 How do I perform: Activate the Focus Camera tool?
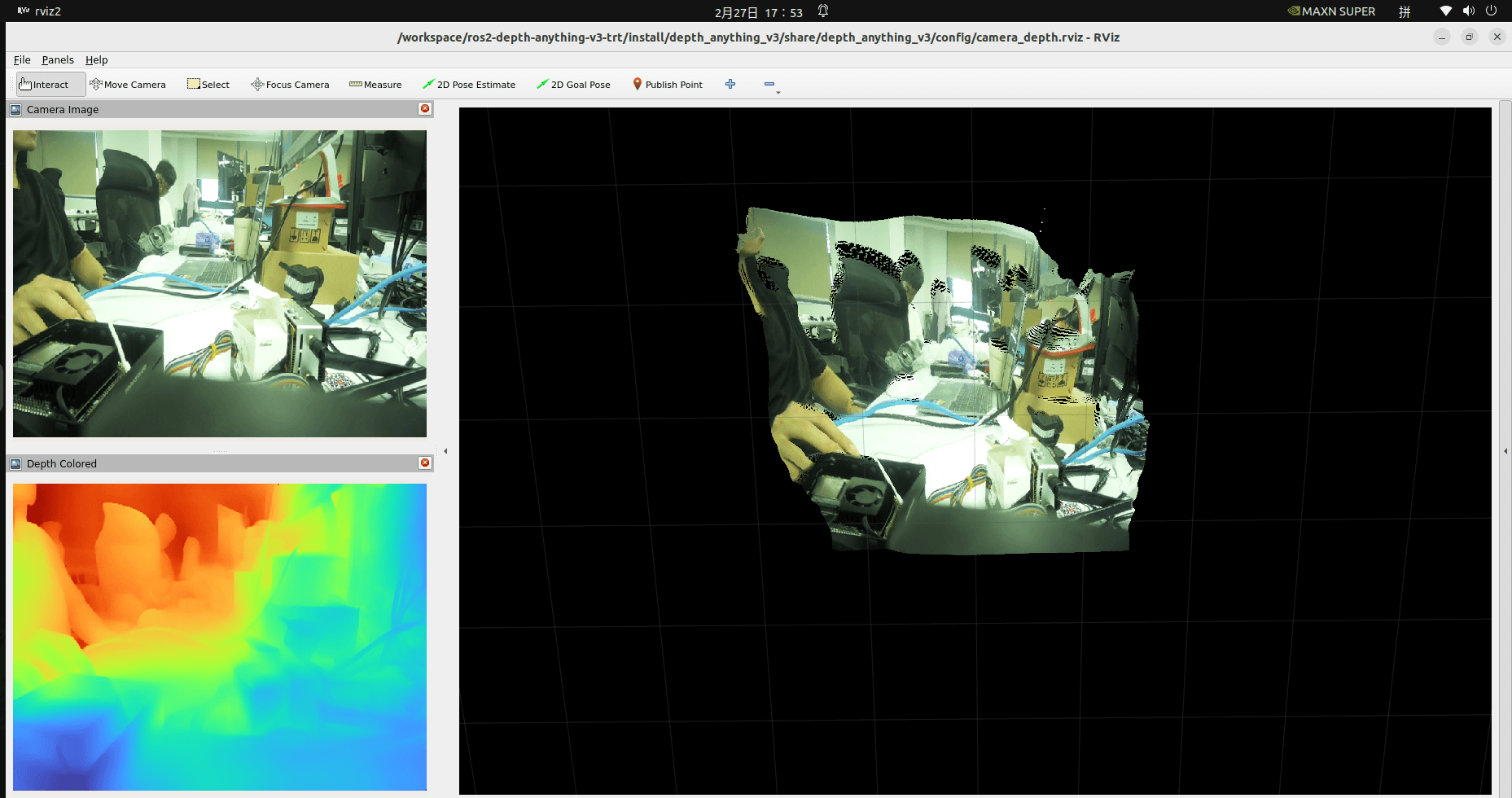point(290,84)
